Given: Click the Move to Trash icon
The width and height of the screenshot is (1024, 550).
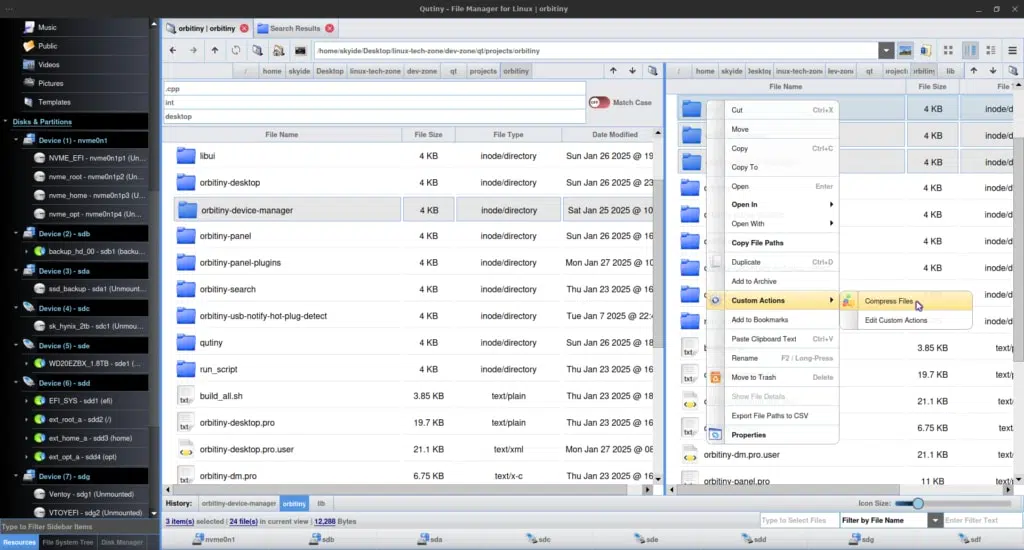Looking at the screenshot, I should point(715,377).
